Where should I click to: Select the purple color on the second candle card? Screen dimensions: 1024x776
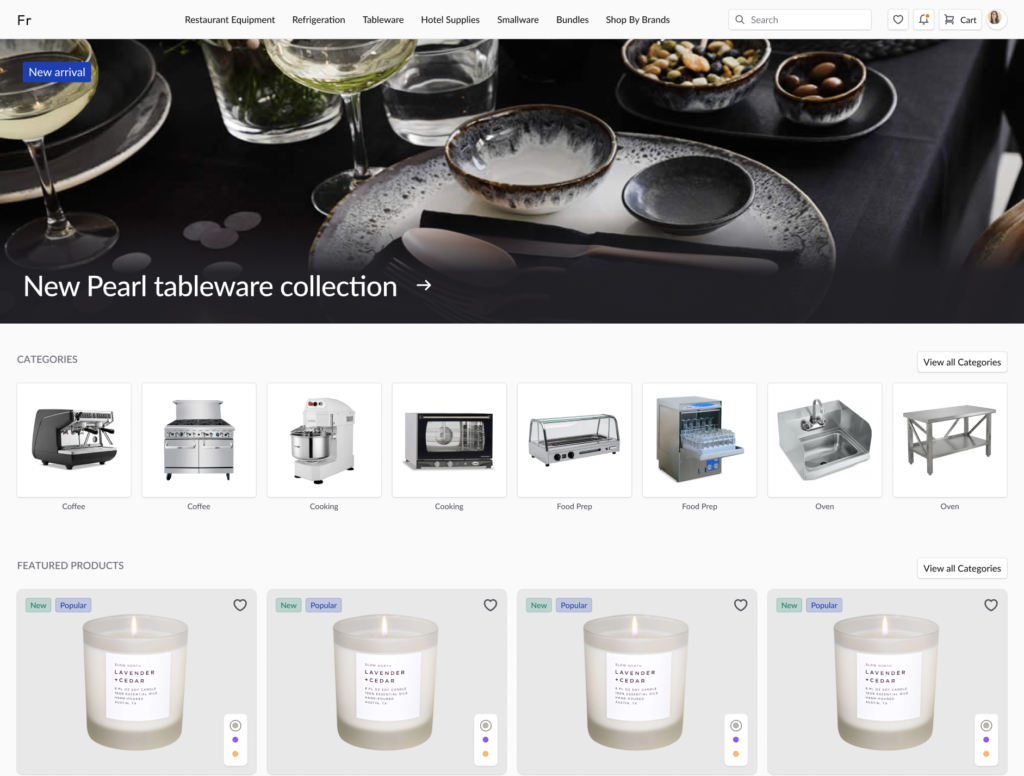click(x=485, y=740)
